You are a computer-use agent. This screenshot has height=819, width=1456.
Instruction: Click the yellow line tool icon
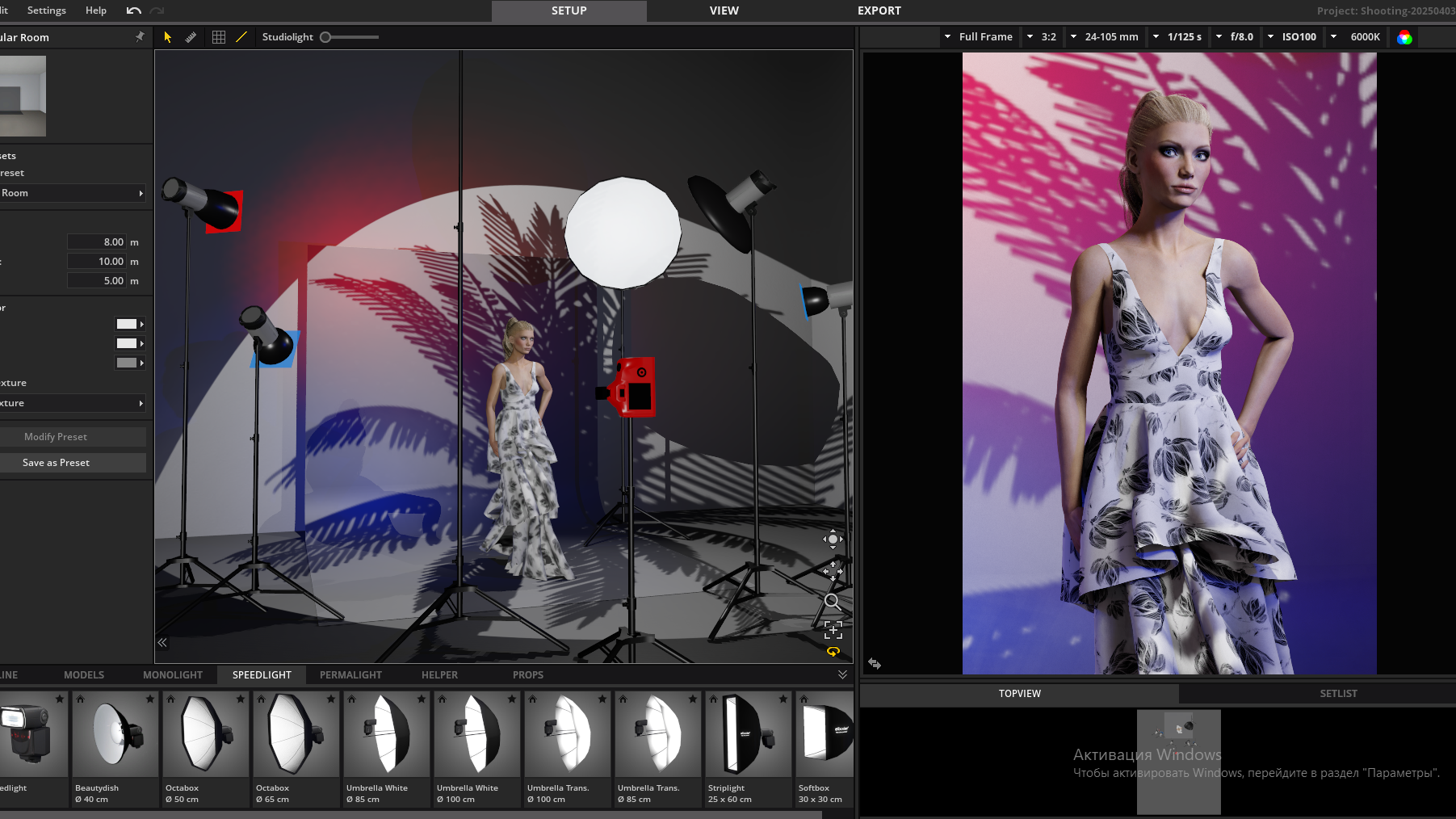[241, 37]
